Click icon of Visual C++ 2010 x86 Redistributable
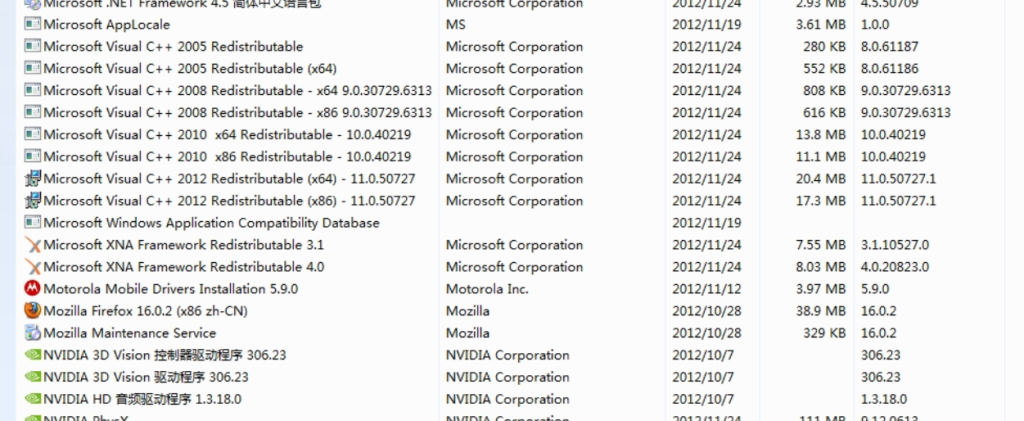 (32, 157)
